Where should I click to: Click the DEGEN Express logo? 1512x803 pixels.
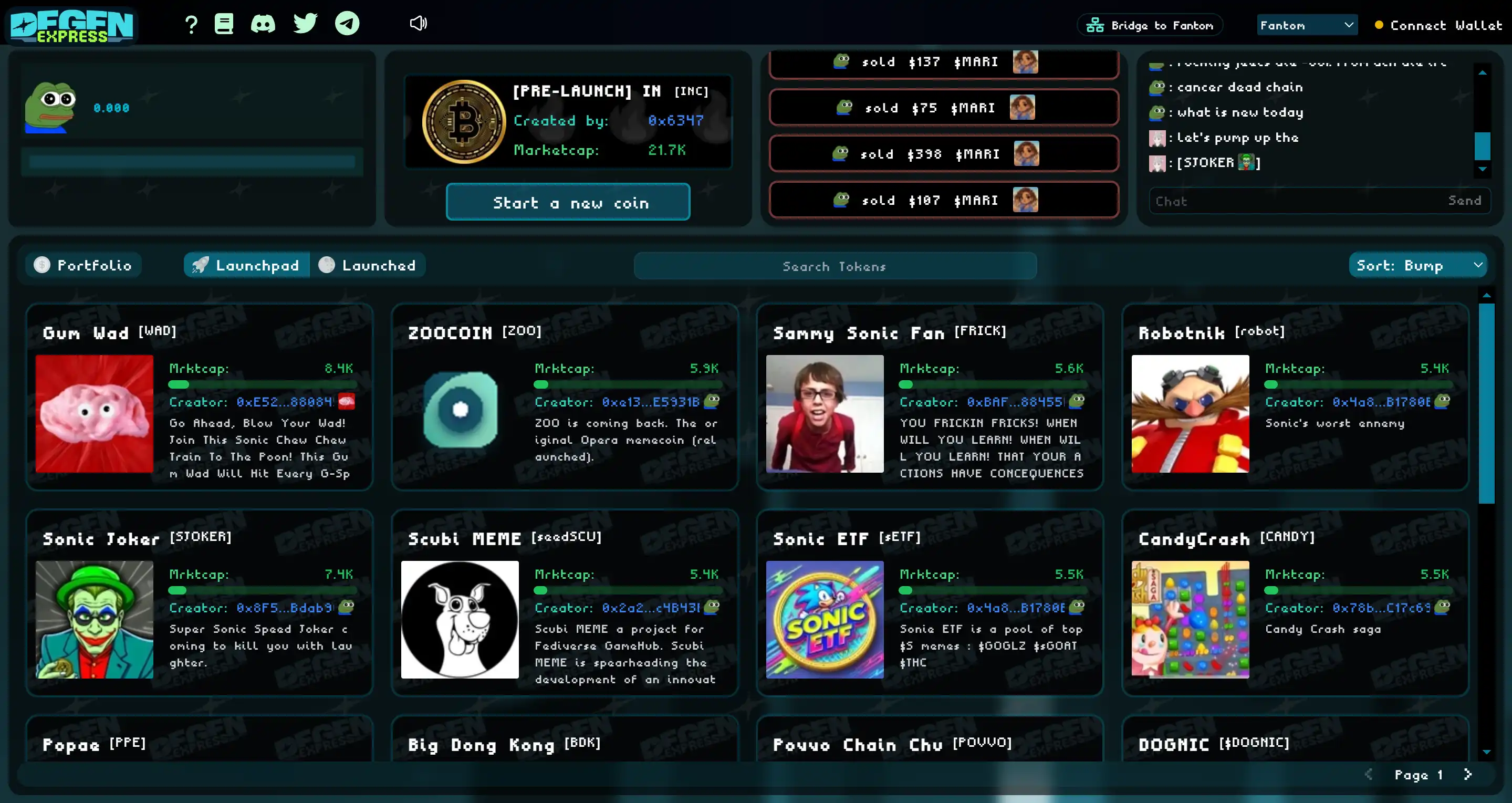(x=71, y=25)
